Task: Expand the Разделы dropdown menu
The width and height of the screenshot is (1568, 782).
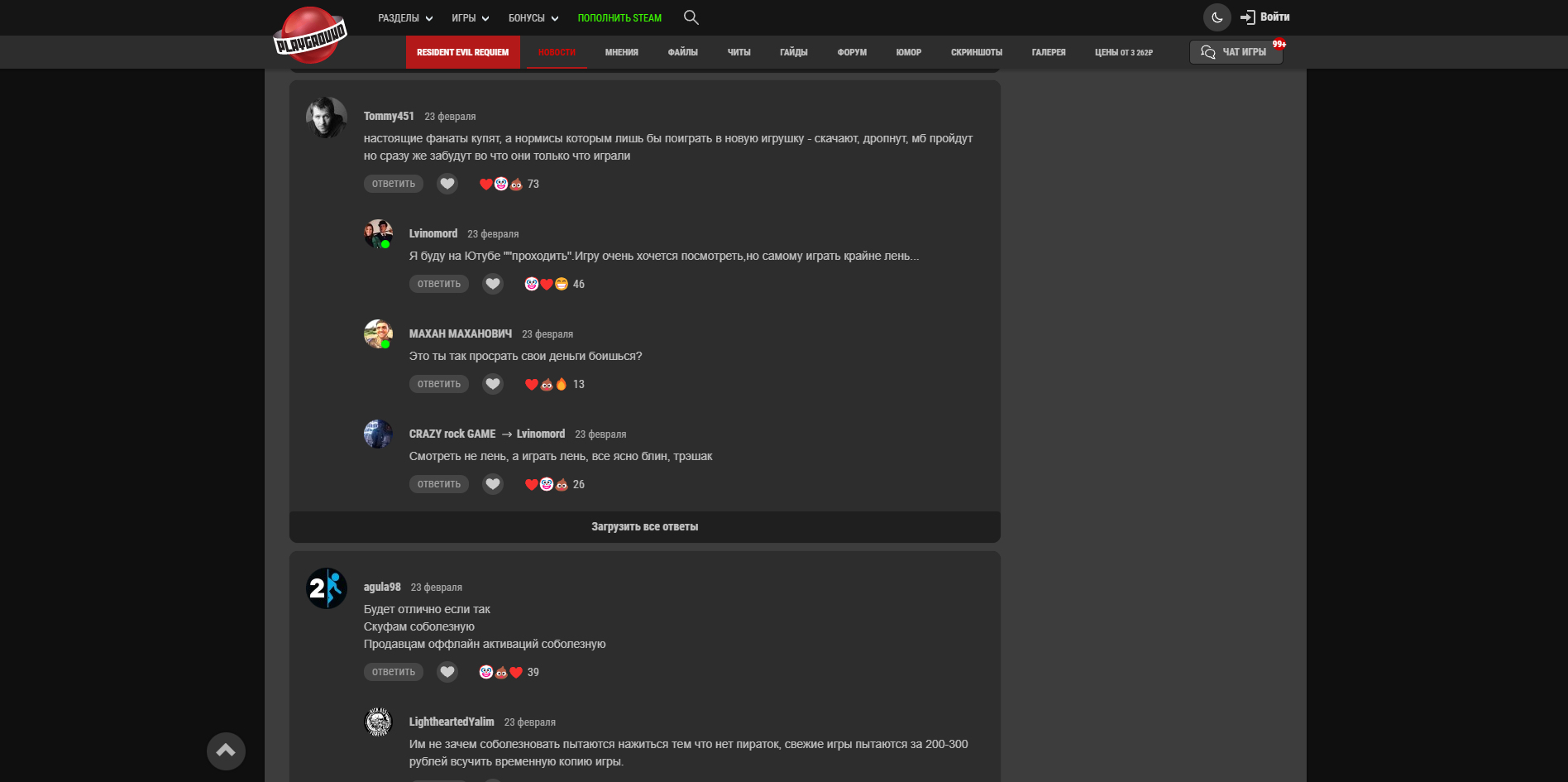Action: tap(405, 18)
